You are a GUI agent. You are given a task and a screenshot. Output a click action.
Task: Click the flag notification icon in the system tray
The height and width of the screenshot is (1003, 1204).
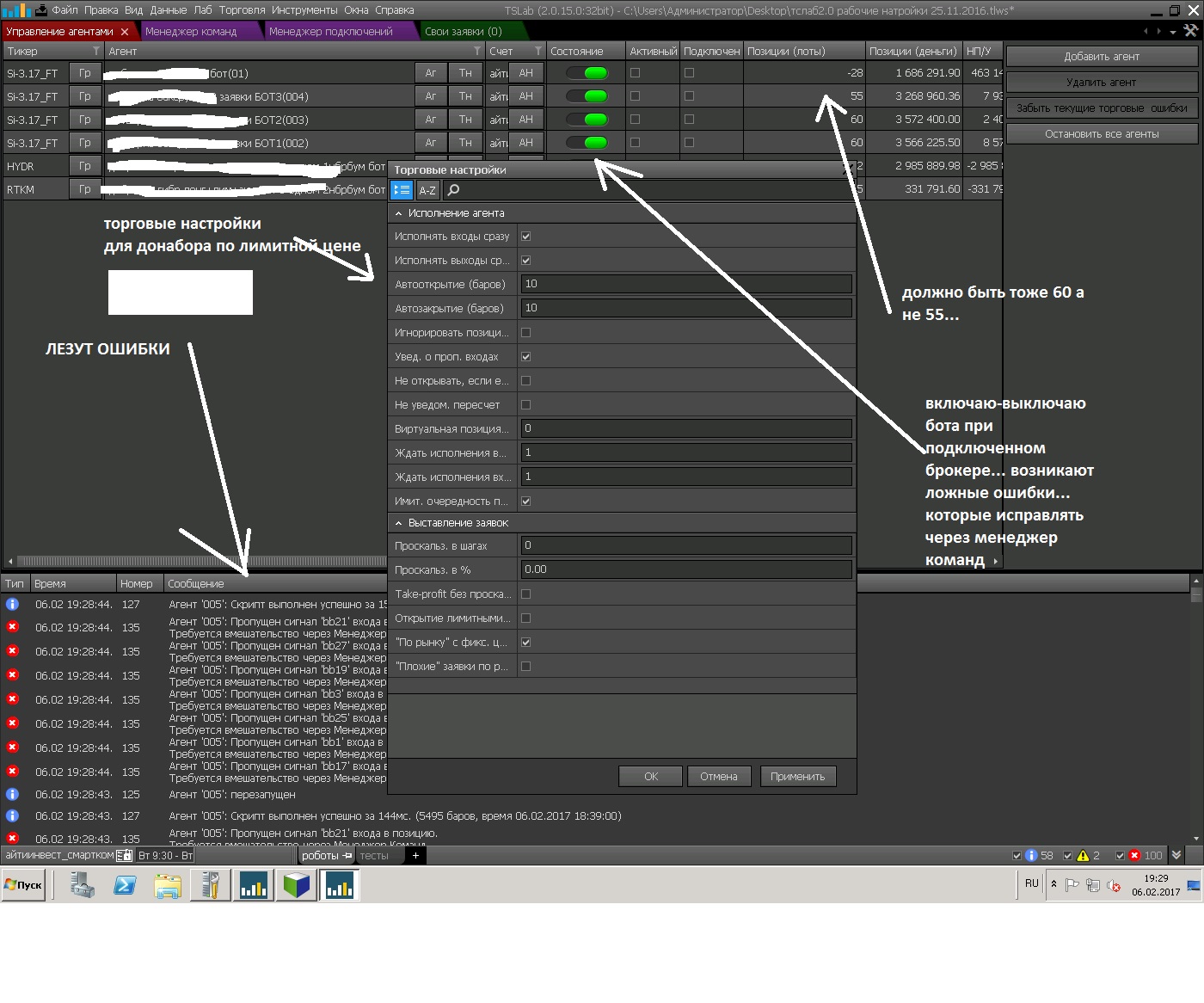click(1072, 885)
